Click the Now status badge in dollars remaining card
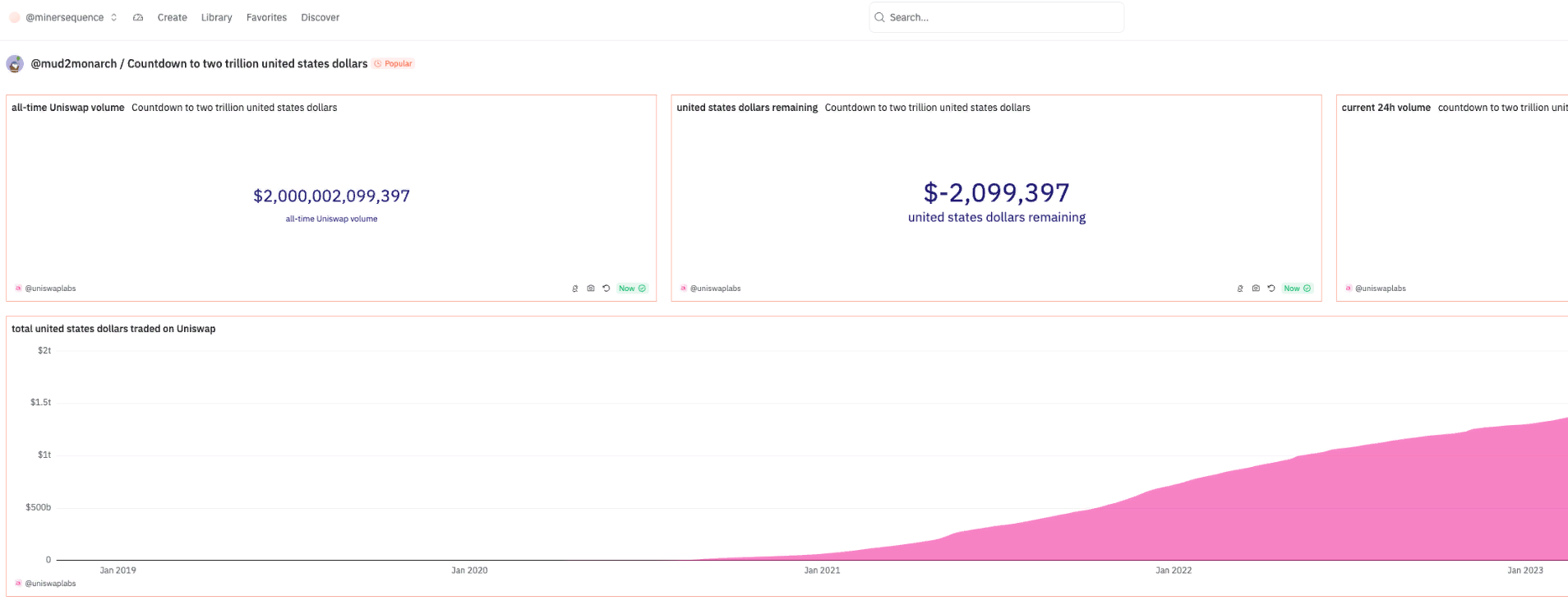The width and height of the screenshot is (1568, 610). [x=1297, y=289]
